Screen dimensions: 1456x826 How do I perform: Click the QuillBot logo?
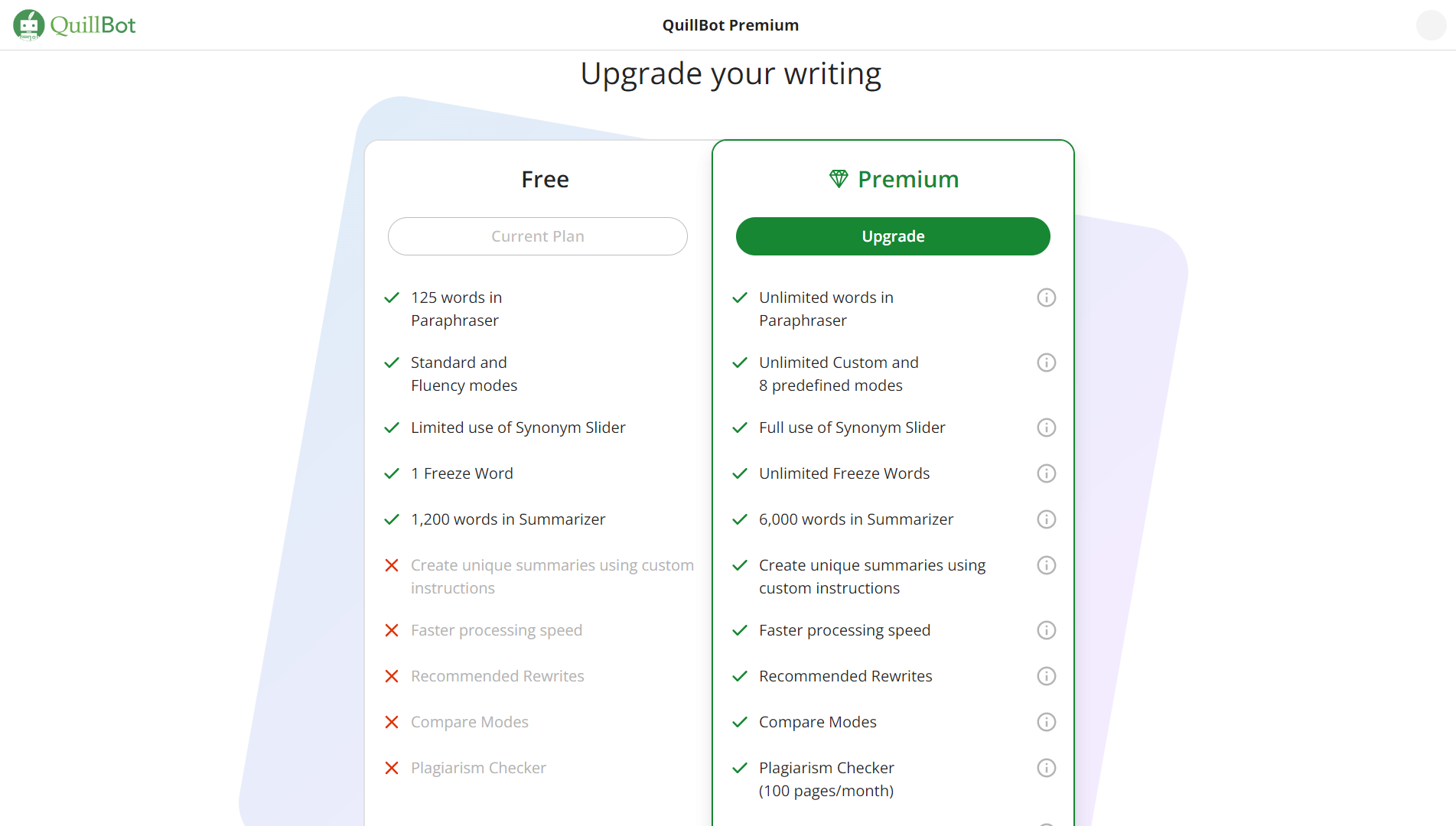(74, 25)
